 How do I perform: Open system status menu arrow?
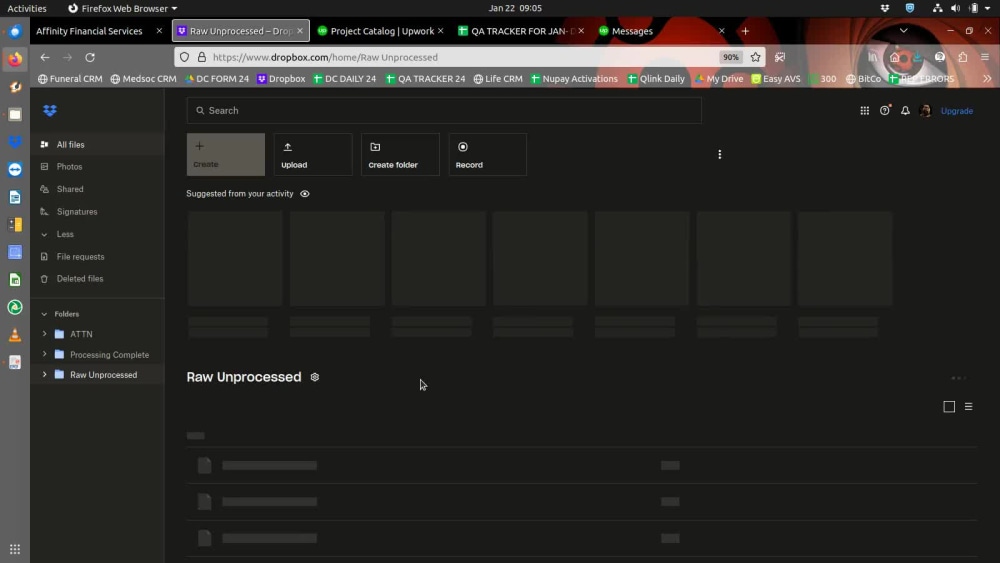[988, 8]
